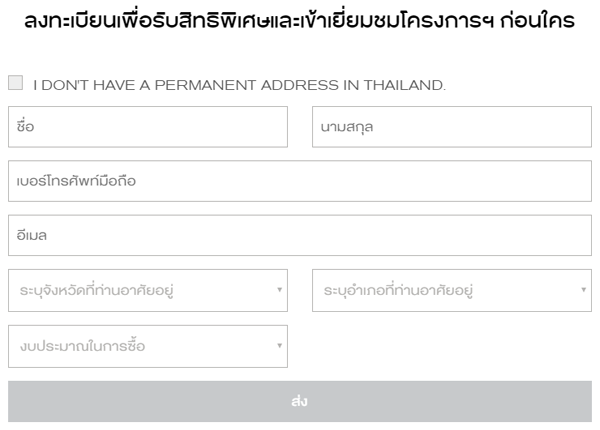
Task: Focus the ชื่อ first name field
Action: 148,127
